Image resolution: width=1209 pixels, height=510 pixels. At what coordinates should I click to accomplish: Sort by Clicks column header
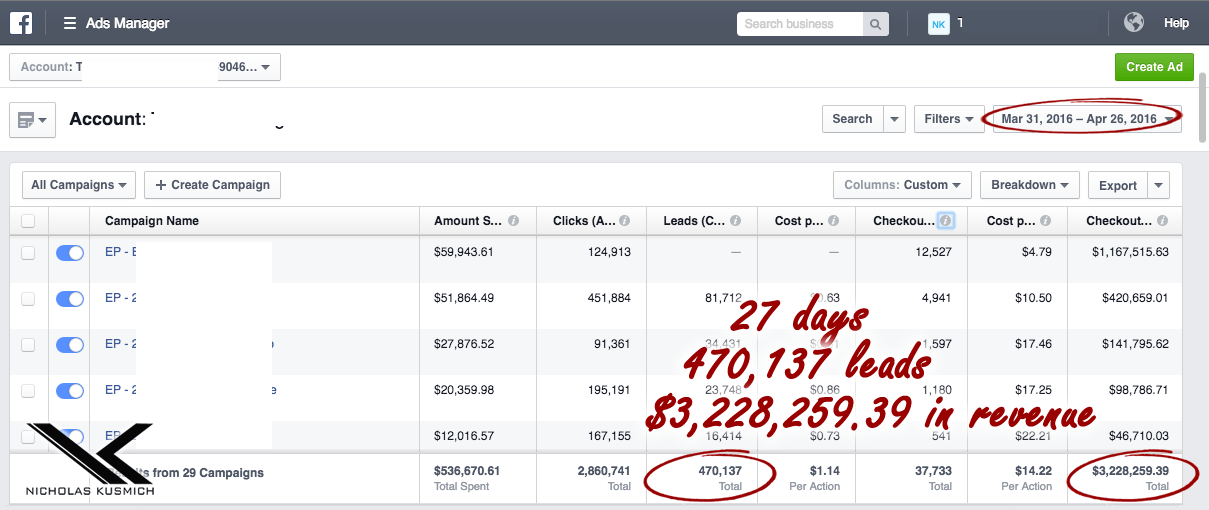click(x=585, y=221)
